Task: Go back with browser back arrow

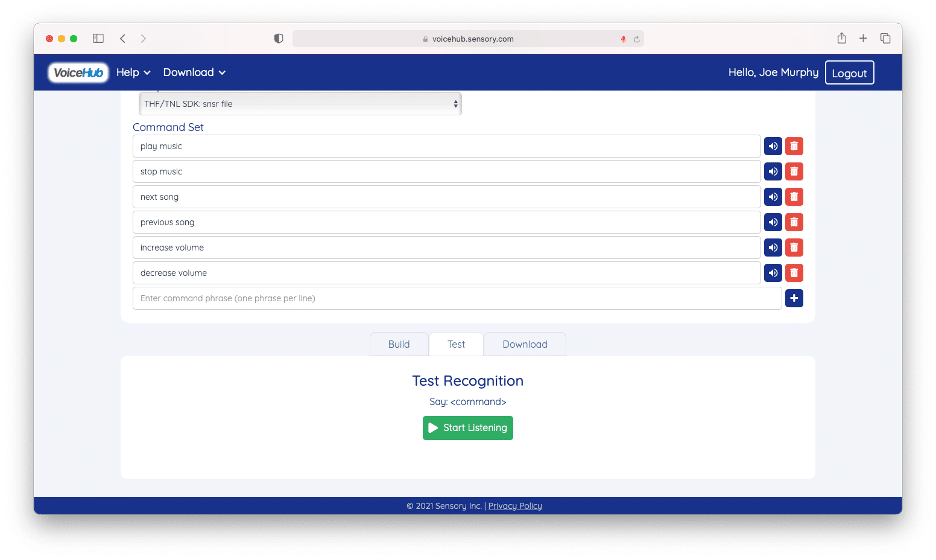Action: click(122, 38)
